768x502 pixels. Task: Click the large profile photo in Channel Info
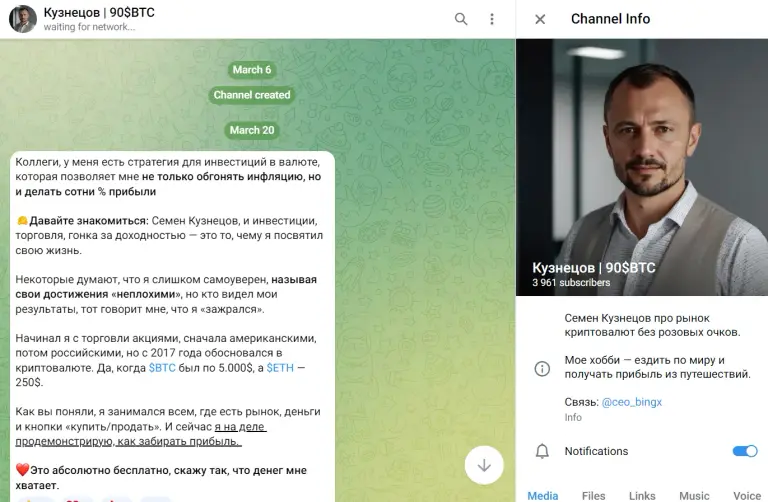tap(642, 167)
